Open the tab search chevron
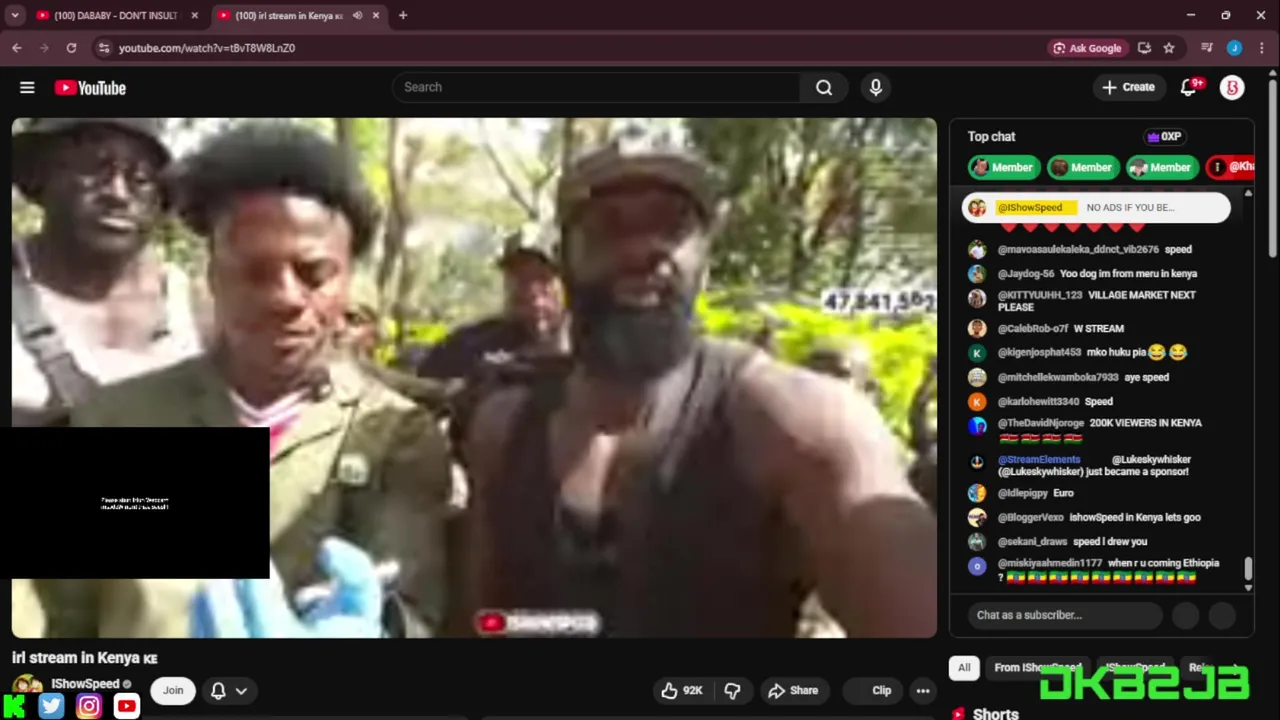 pos(14,15)
